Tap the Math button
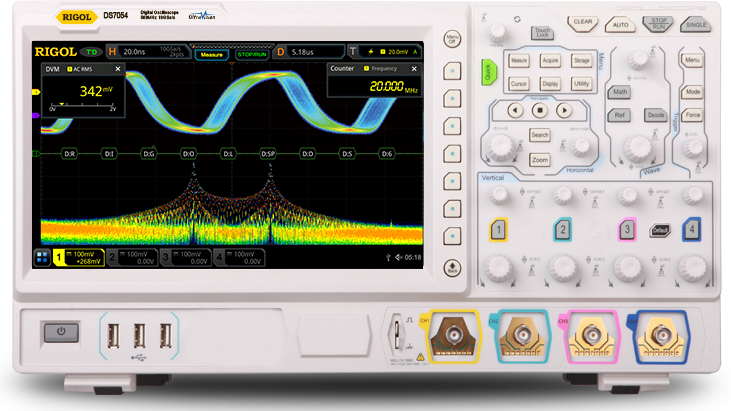The image size is (731, 411). [x=620, y=92]
